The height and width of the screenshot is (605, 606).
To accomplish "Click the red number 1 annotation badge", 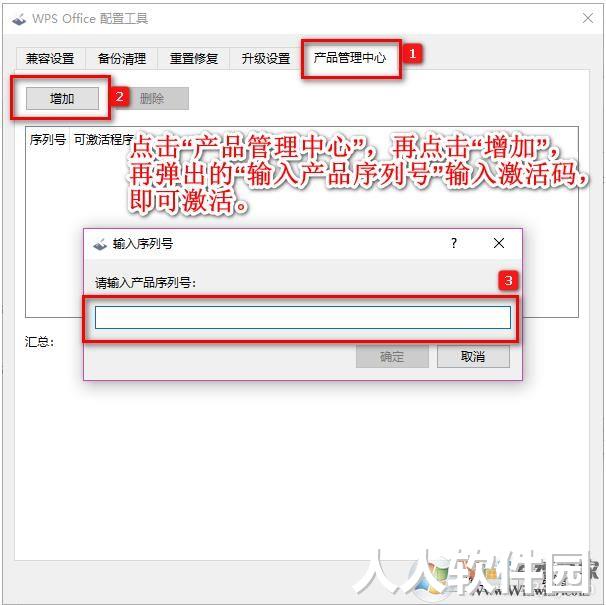I will 412,53.
